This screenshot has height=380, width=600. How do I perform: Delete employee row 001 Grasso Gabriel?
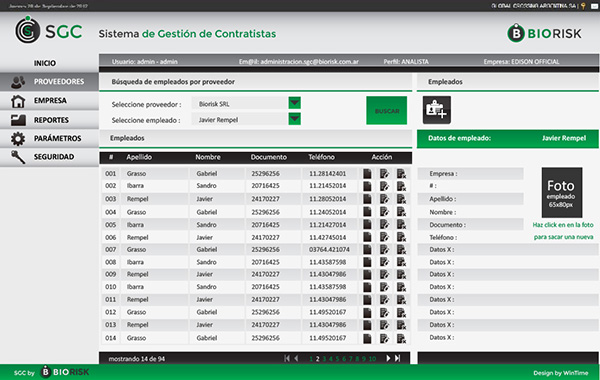[401, 174]
